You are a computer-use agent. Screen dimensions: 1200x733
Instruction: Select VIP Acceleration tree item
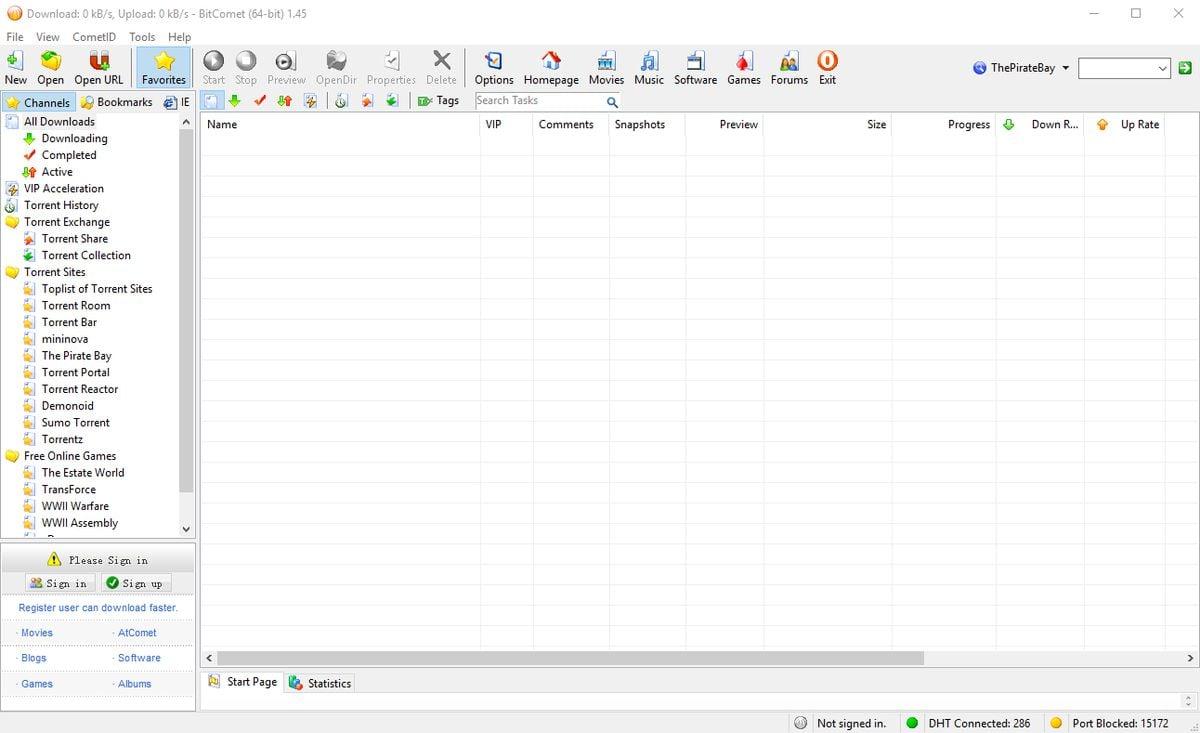[x=64, y=189]
